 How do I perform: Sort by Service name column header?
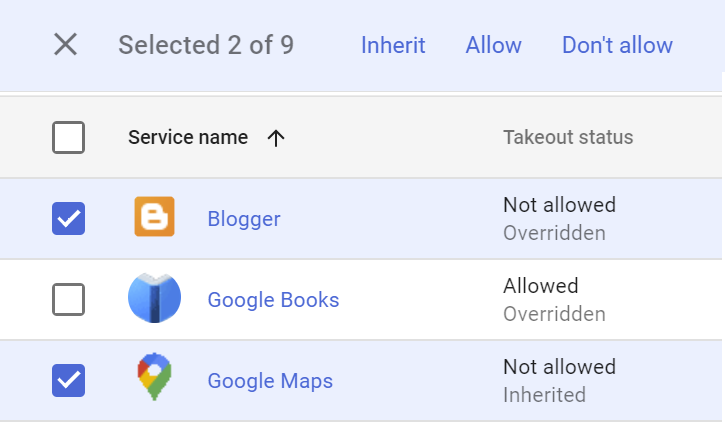(188, 137)
